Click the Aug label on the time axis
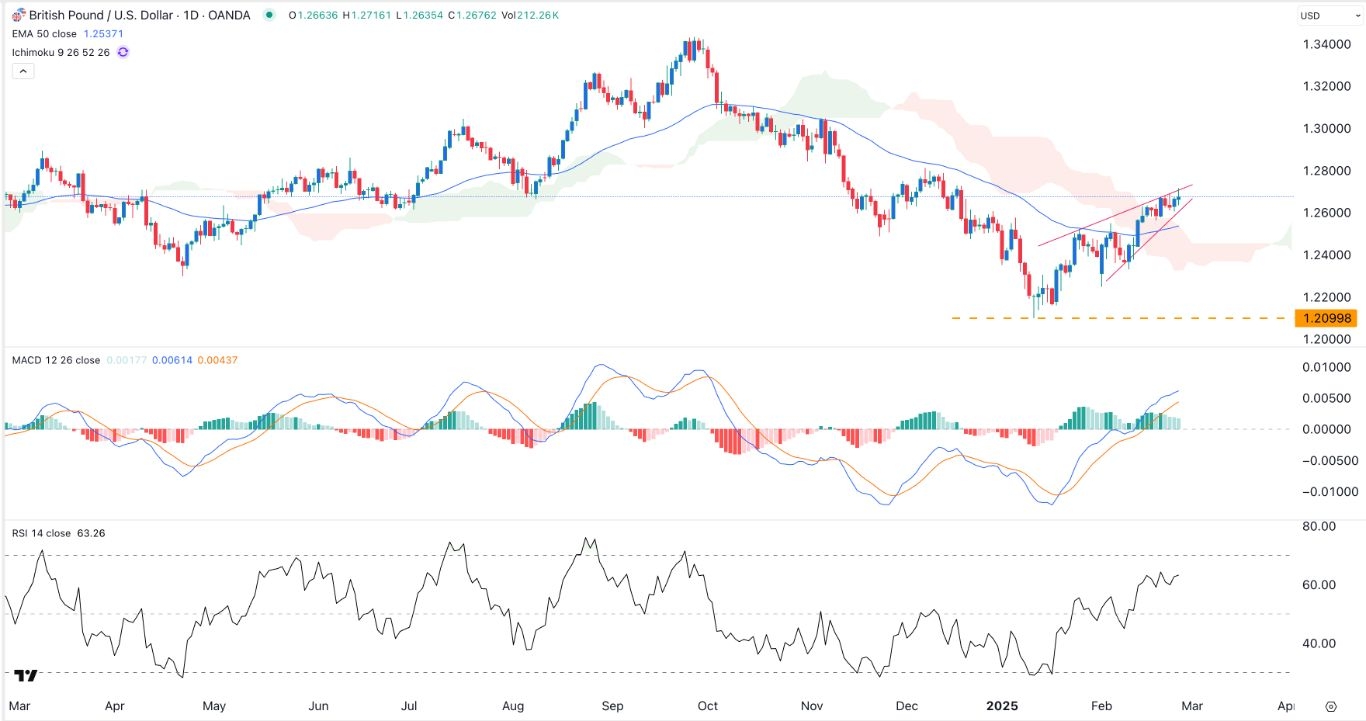 point(513,706)
